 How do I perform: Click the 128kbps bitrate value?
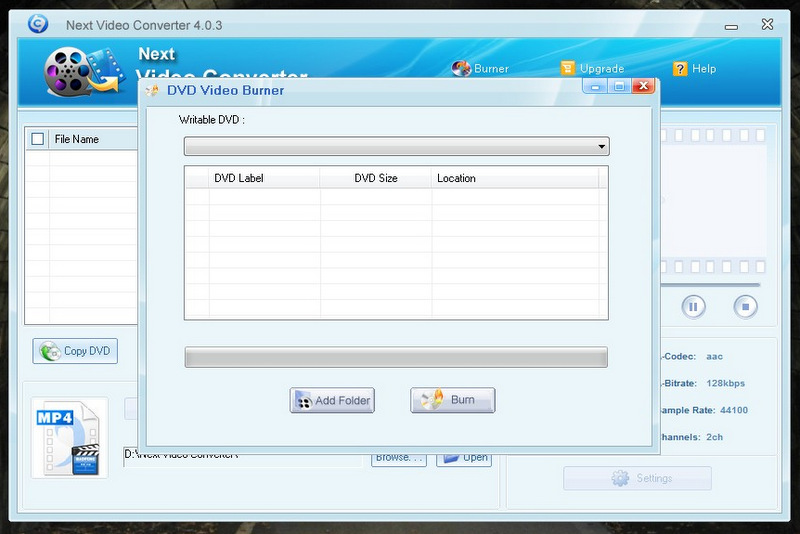coord(726,383)
